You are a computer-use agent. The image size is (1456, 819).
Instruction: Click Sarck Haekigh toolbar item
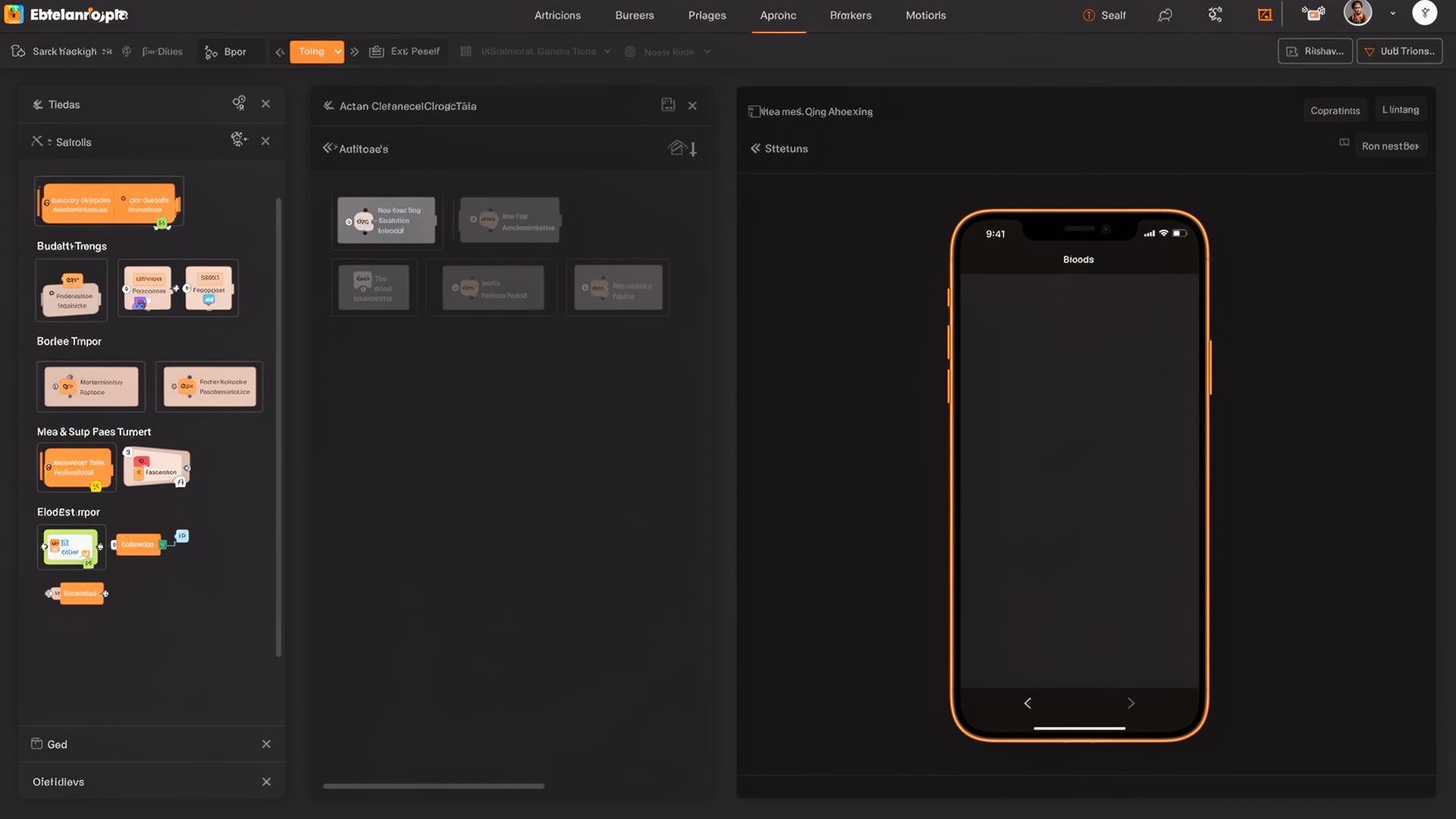62,52
